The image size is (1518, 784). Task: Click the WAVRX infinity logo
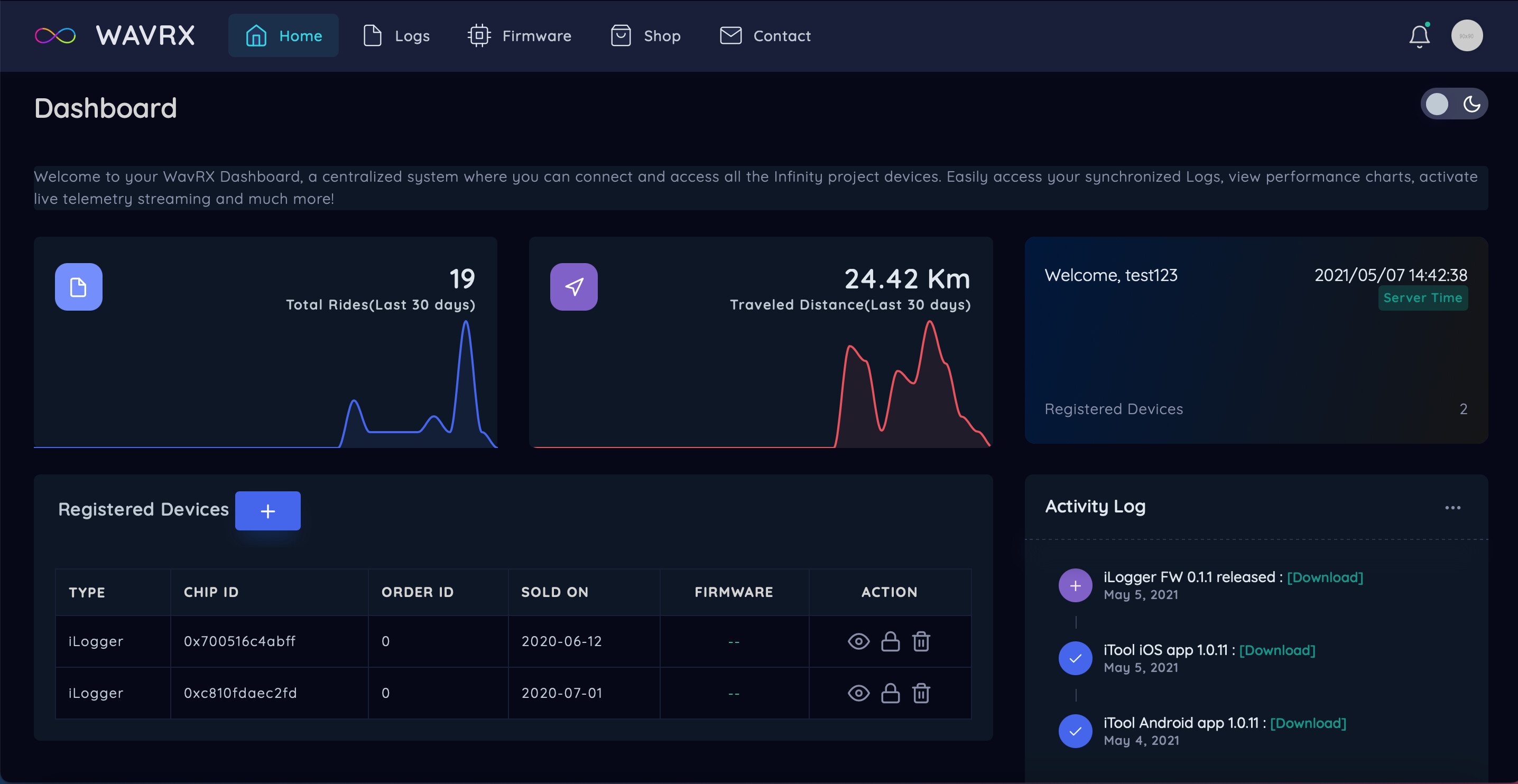click(55, 36)
